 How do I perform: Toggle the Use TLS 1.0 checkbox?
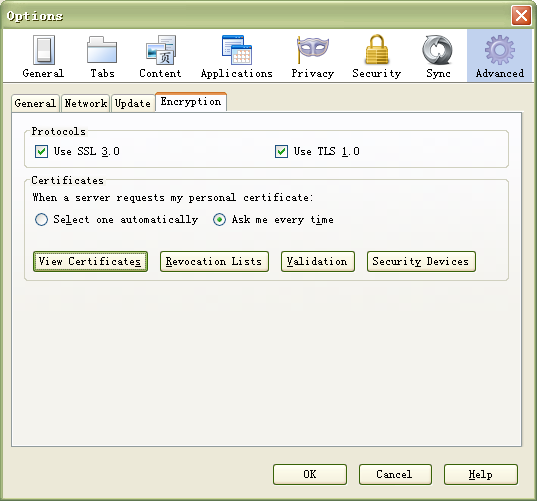pyautogui.click(x=282, y=151)
